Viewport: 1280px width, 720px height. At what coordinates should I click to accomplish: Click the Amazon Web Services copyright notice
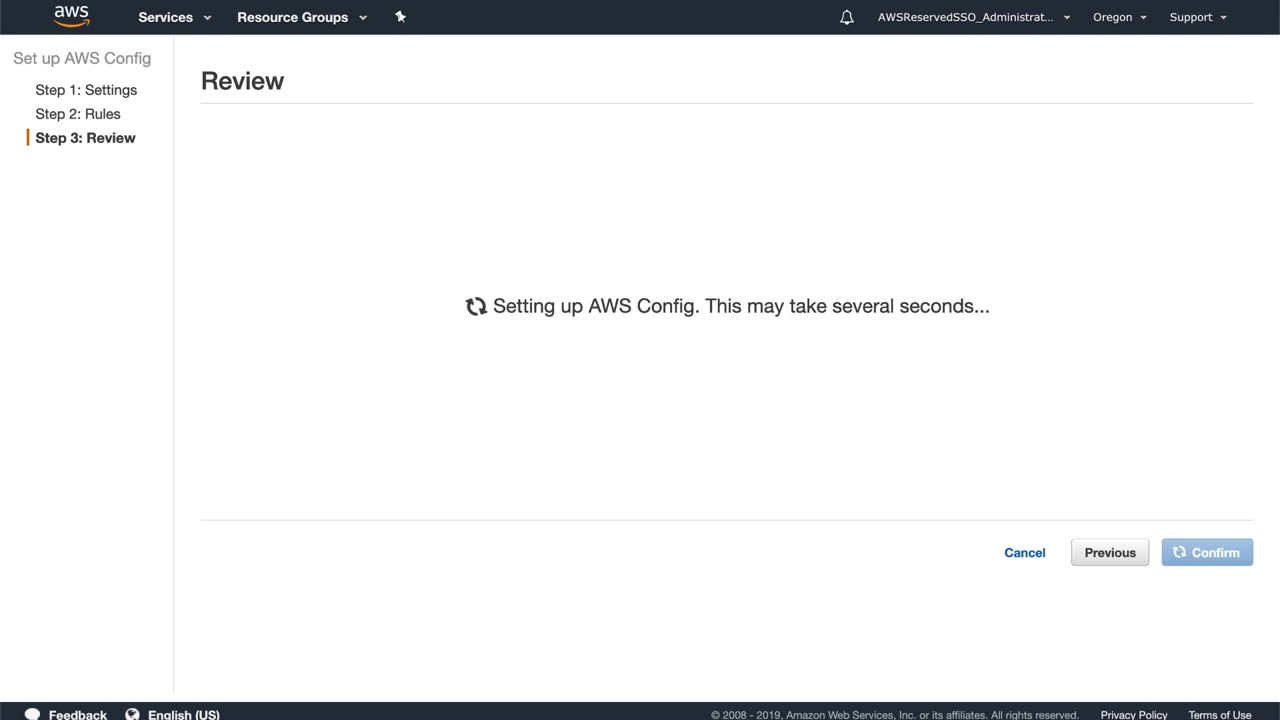click(x=895, y=715)
